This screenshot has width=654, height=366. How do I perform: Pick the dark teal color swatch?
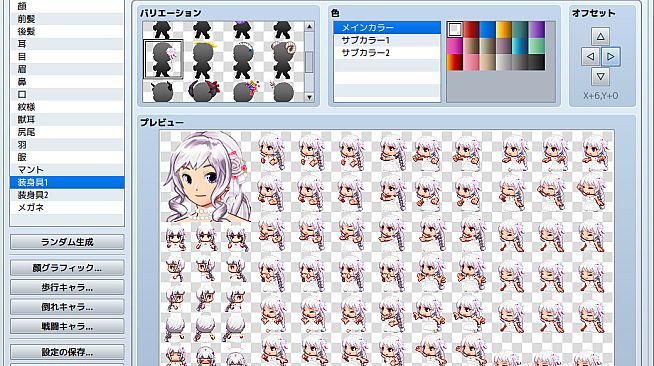[x=520, y=30]
